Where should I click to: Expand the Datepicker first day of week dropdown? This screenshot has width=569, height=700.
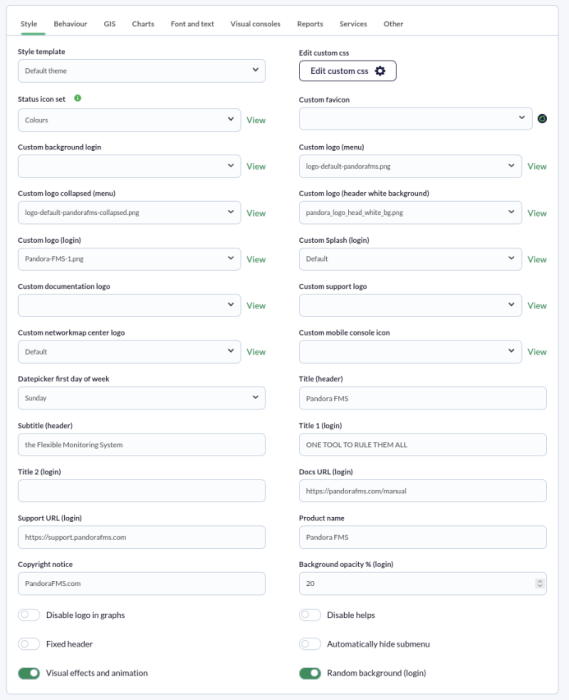tap(141, 398)
